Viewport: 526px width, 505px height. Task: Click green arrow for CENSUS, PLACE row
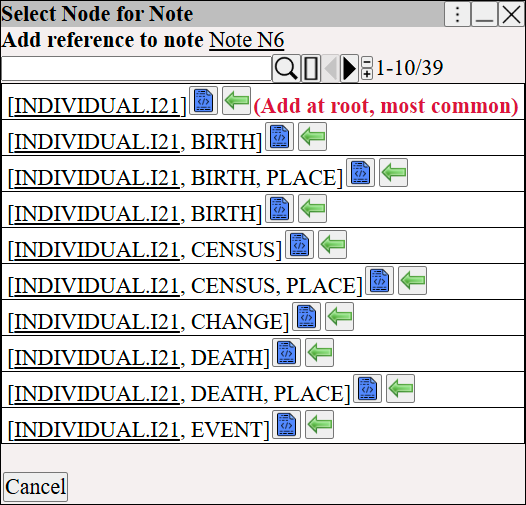click(412, 281)
